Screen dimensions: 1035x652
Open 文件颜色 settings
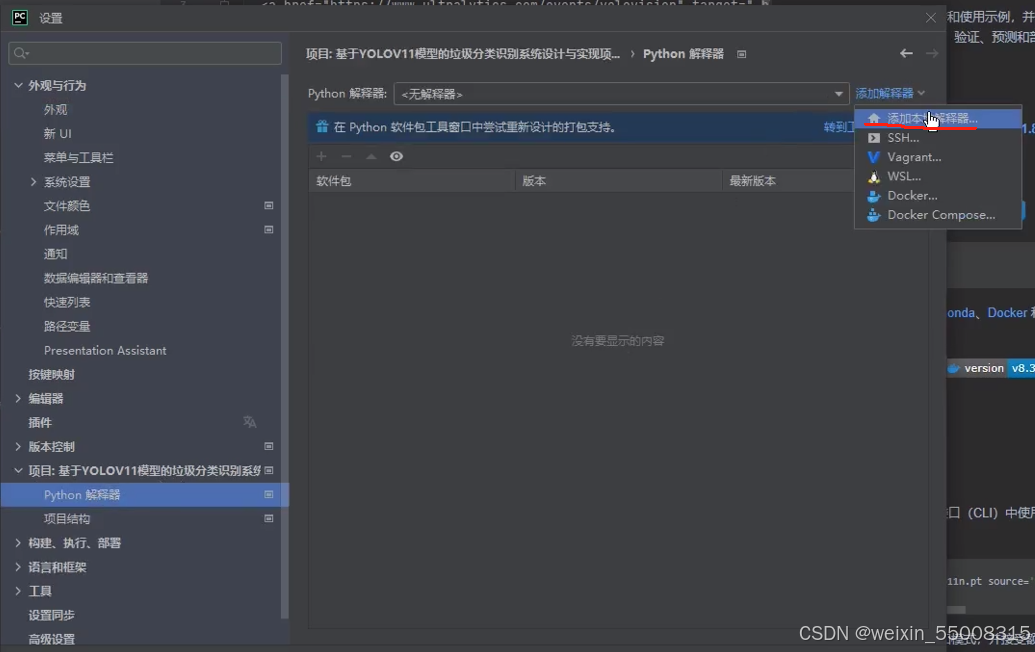tap(67, 206)
